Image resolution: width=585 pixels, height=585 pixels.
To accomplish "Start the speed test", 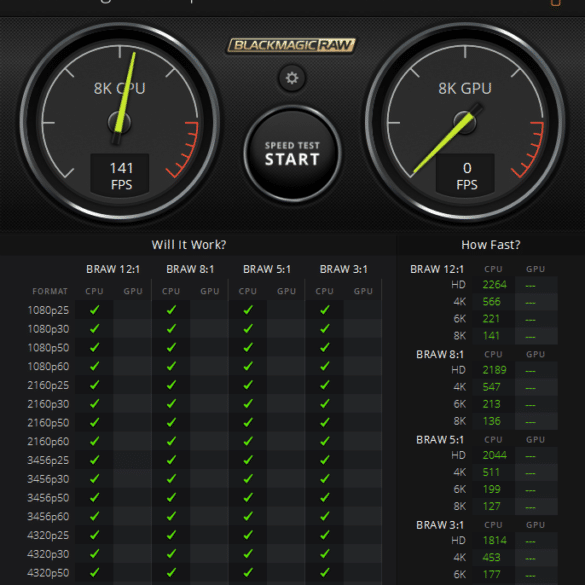I will 292,154.
